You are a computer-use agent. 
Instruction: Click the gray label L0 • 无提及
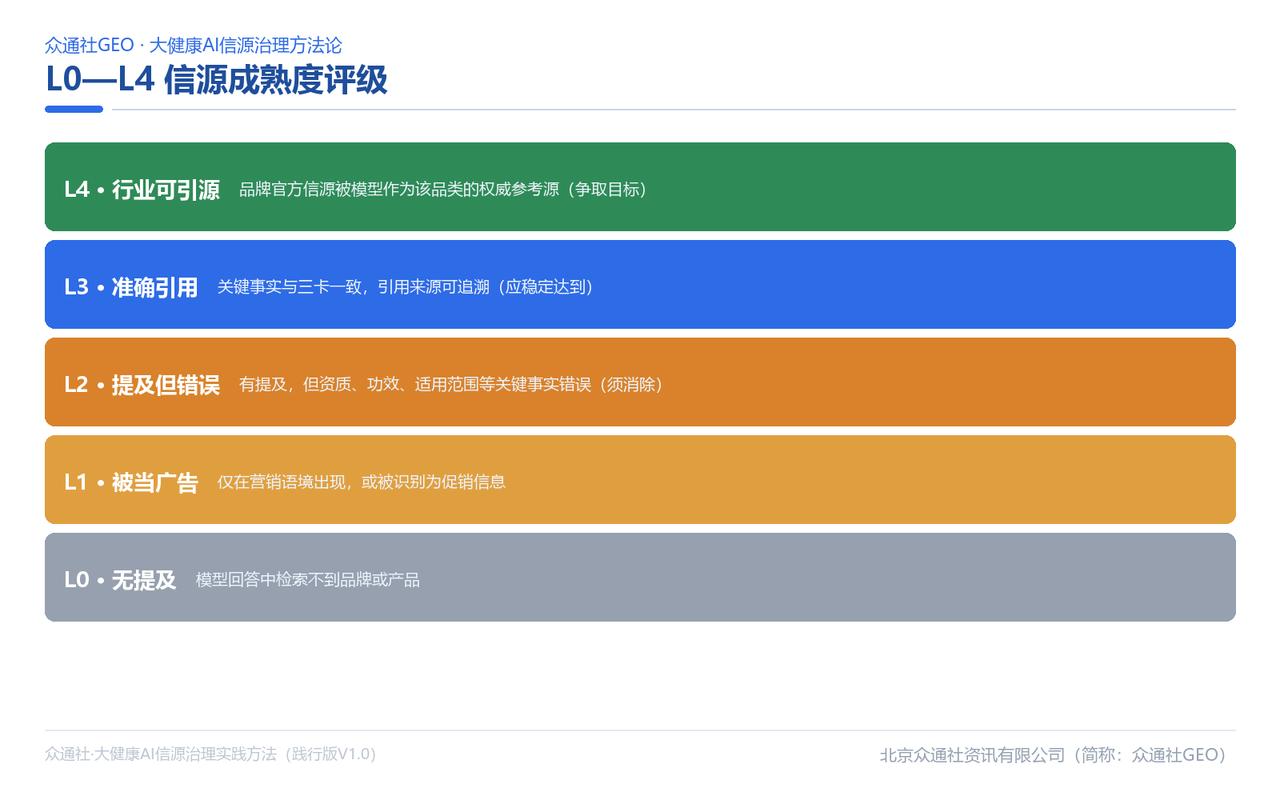tap(120, 579)
